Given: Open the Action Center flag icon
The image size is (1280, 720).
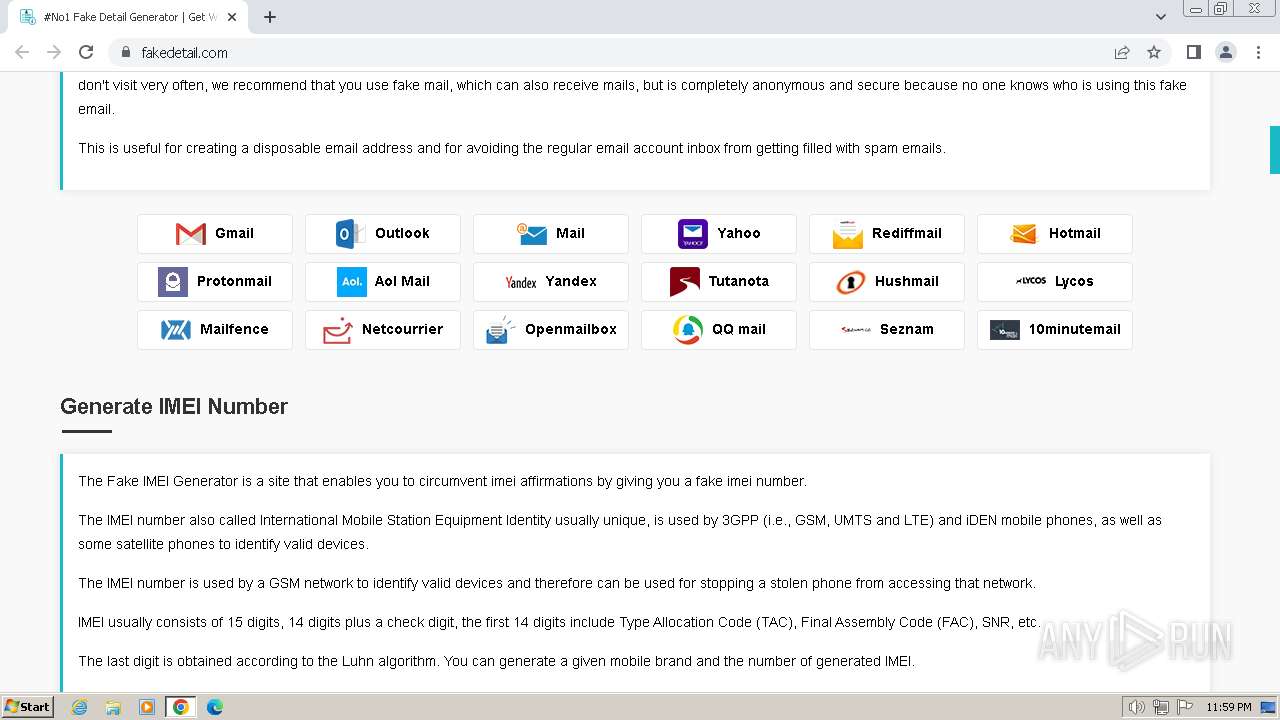Looking at the screenshot, I should point(1185,707).
